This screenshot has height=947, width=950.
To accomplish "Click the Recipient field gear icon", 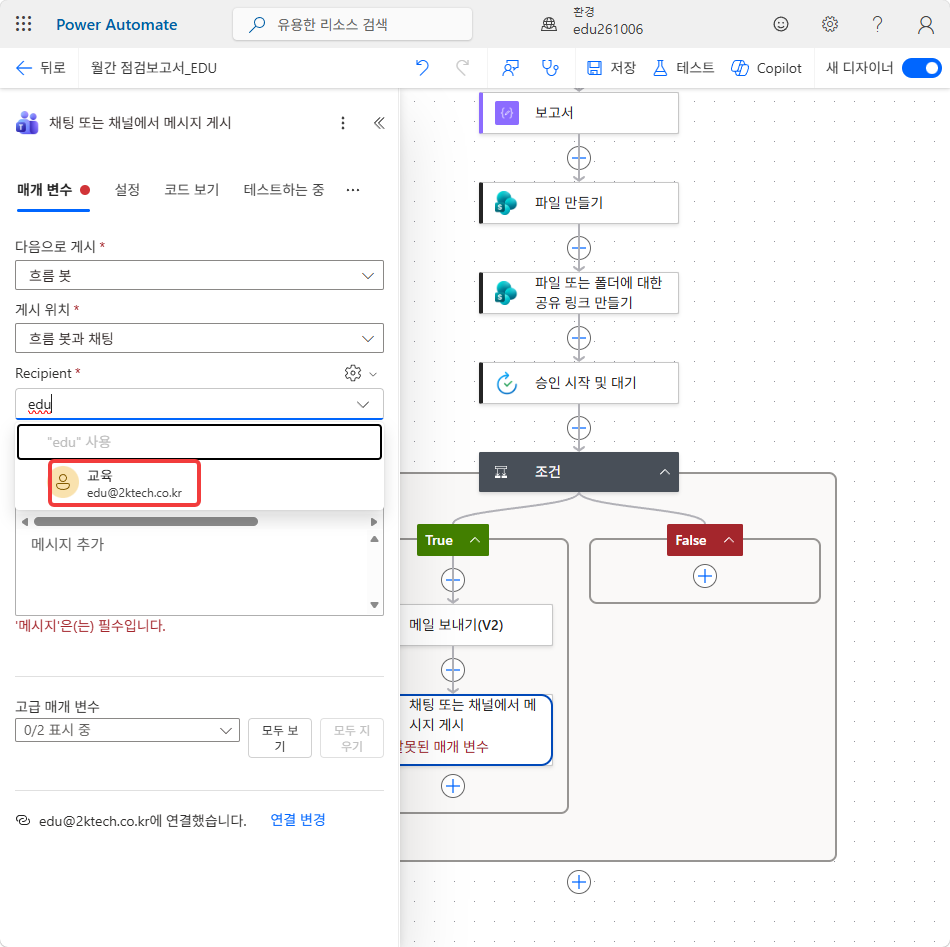I will pyautogui.click(x=353, y=373).
